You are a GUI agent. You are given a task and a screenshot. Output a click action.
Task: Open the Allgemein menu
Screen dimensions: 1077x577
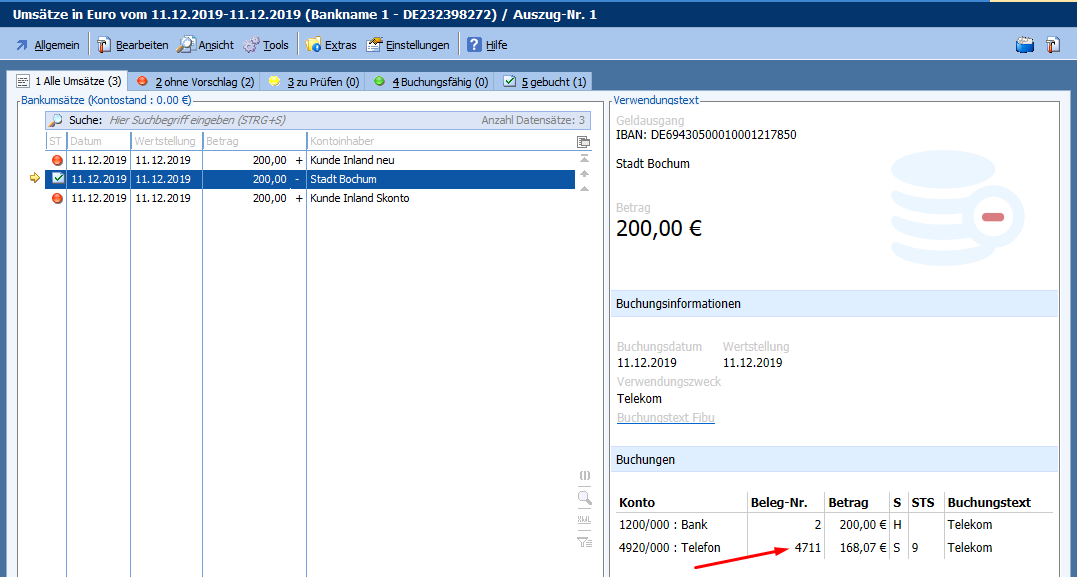point(47,45)
